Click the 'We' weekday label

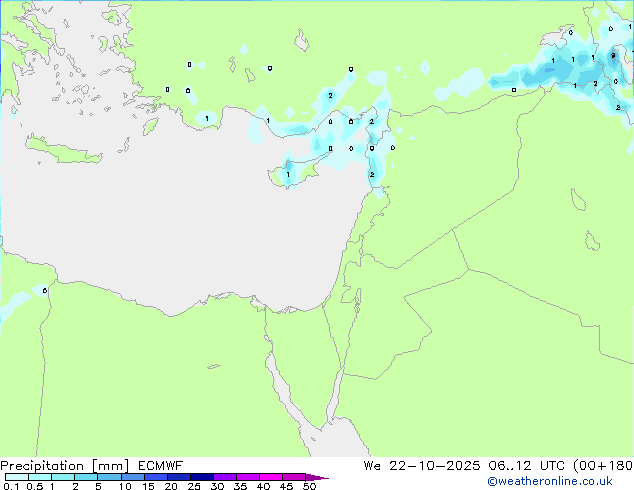tap(372, 466)
